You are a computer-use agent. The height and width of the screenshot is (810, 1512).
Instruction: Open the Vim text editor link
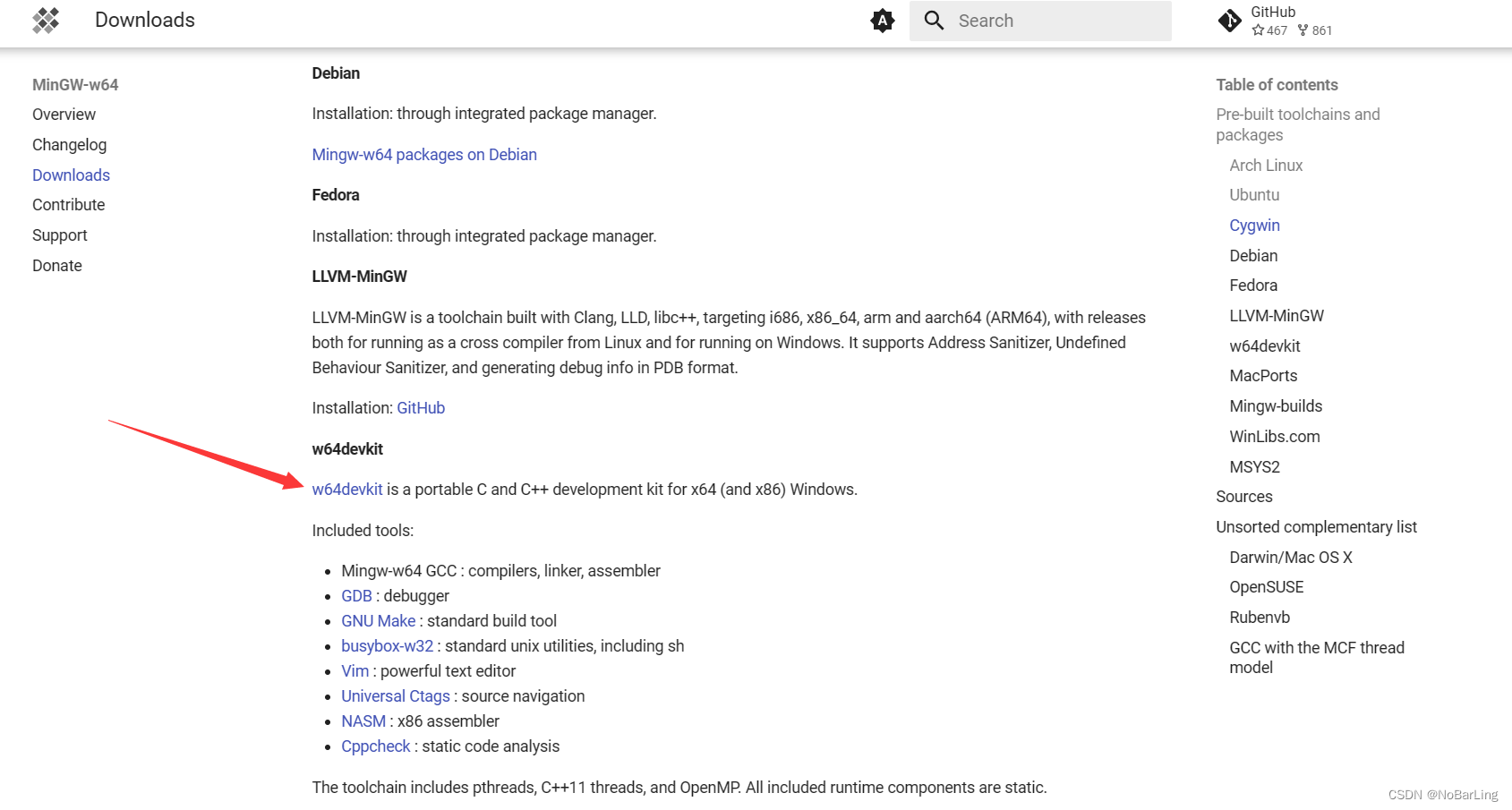tap(355, 671)
